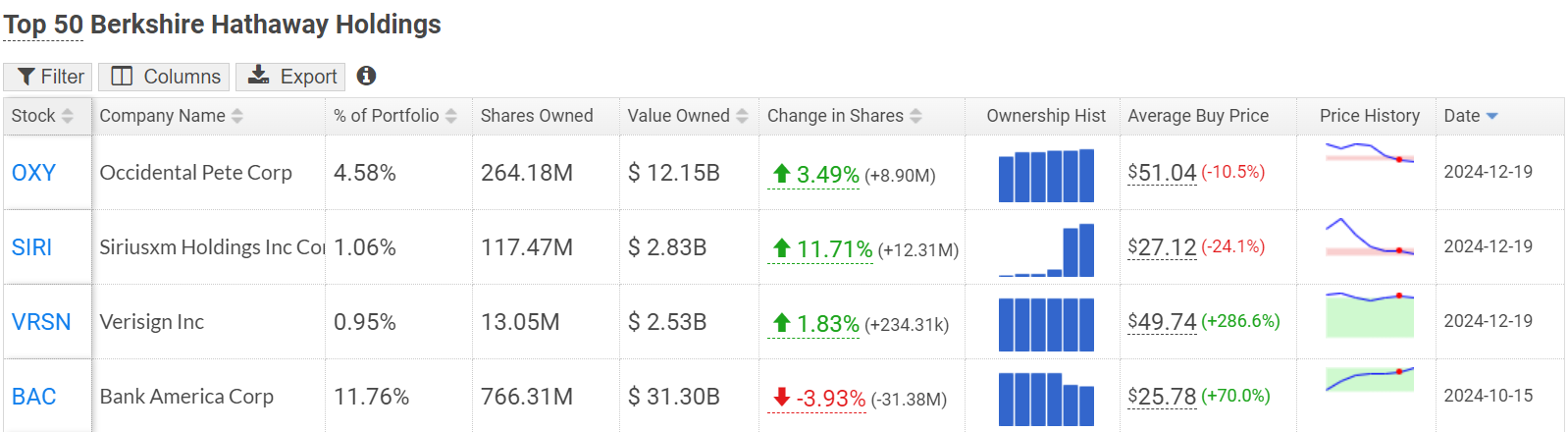Open SIRI ownership history bar chart
The image size is (1568, 432).
point(1046,250)
